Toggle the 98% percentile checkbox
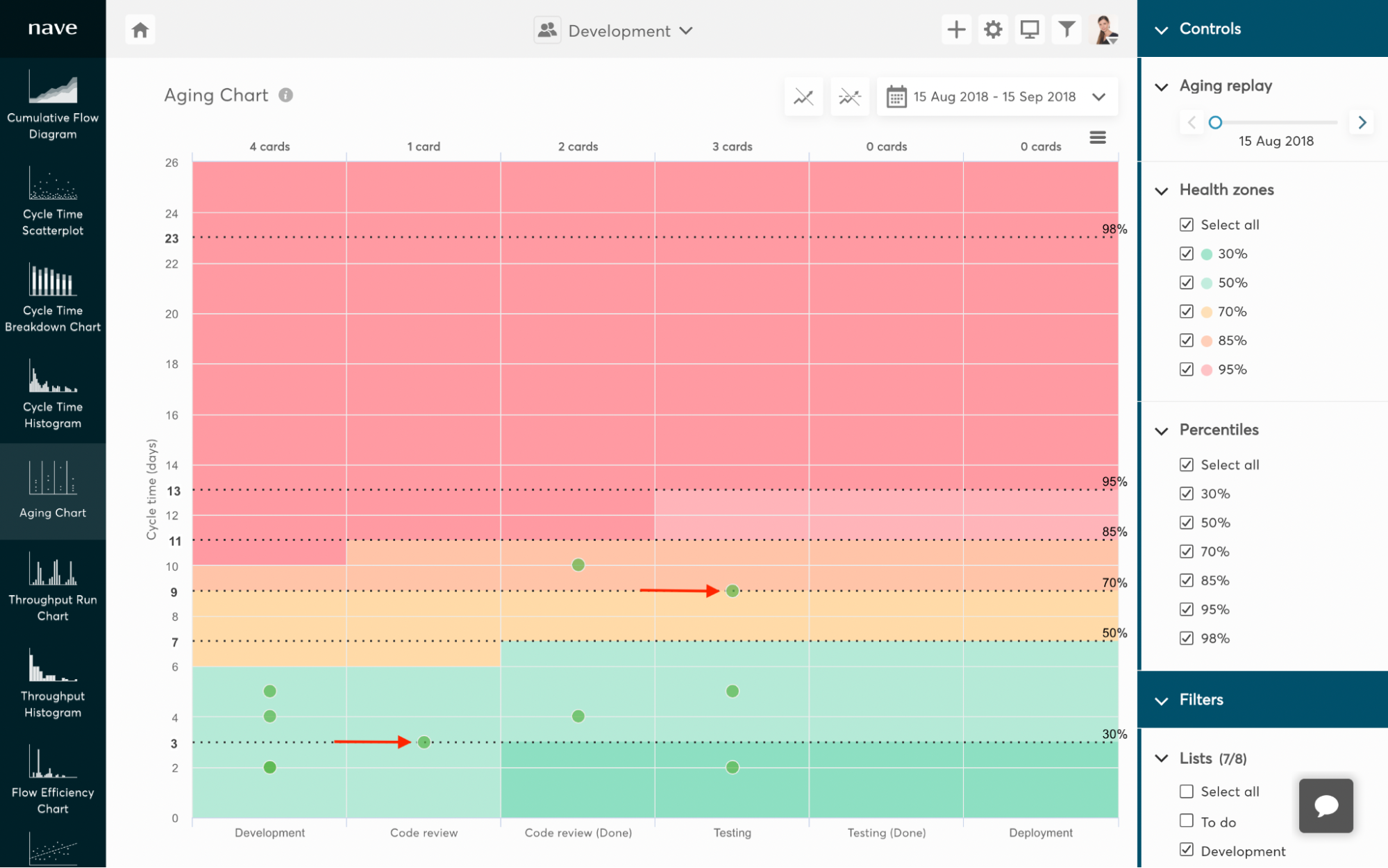This screenshot has height=868, width=1388. pos(1186,638)
